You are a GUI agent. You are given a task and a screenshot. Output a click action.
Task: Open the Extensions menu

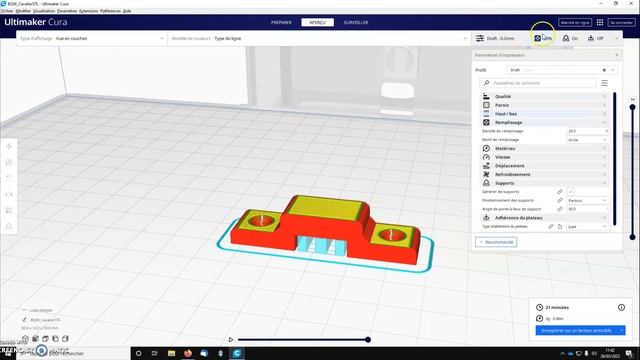point(88,11)
